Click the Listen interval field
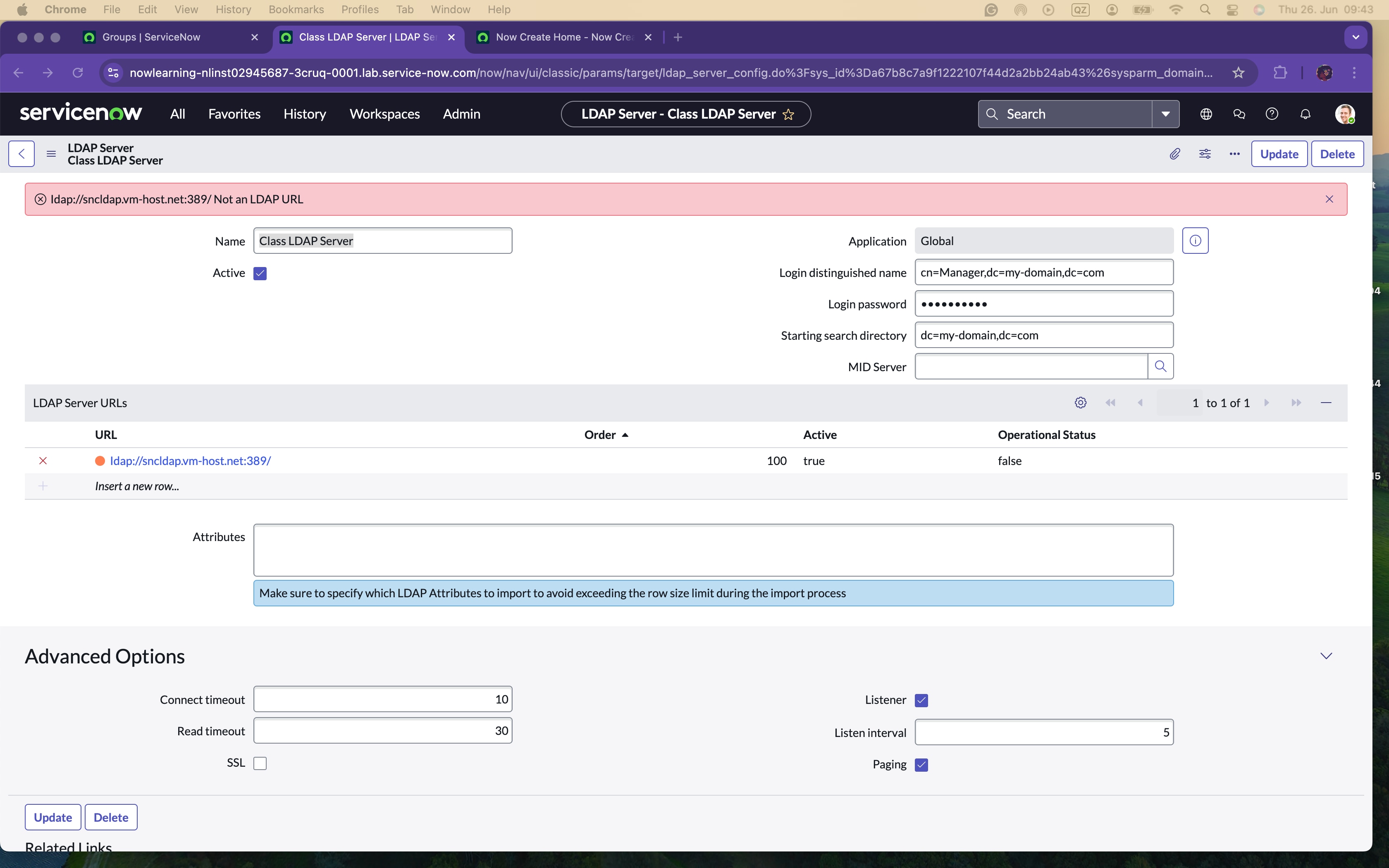 1044,732
